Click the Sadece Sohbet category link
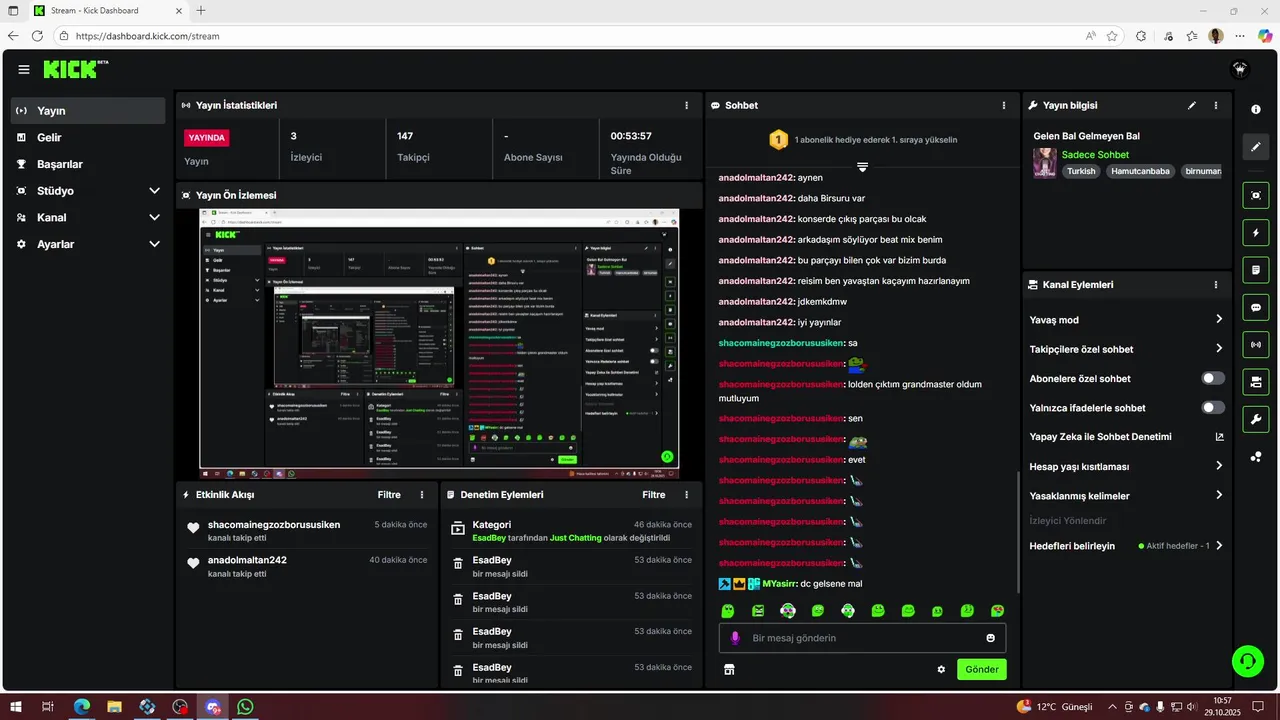 pos(1095,155)
